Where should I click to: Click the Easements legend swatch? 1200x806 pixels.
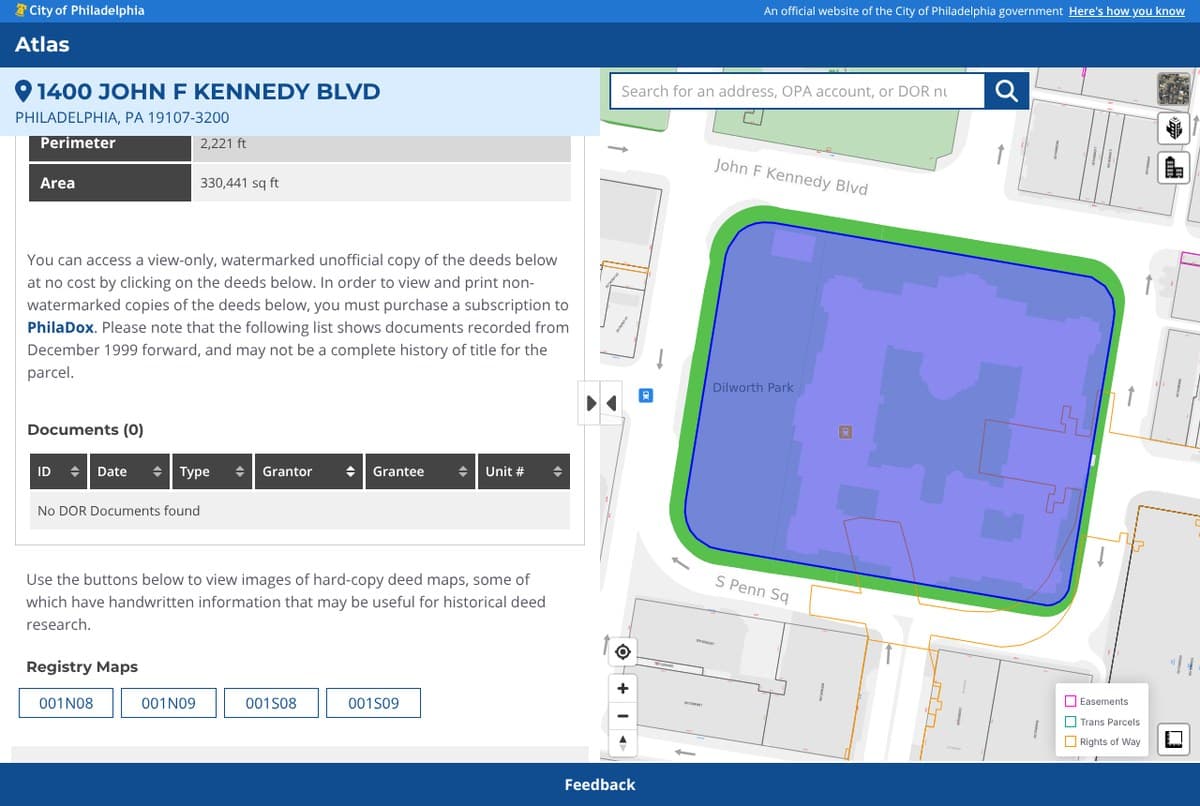point(1070,702)
